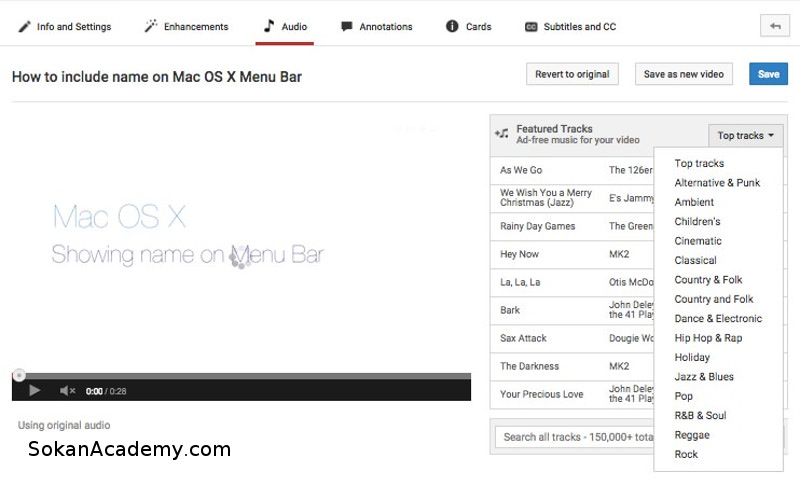Click the Featured Tracks music icon

[502, 134]
